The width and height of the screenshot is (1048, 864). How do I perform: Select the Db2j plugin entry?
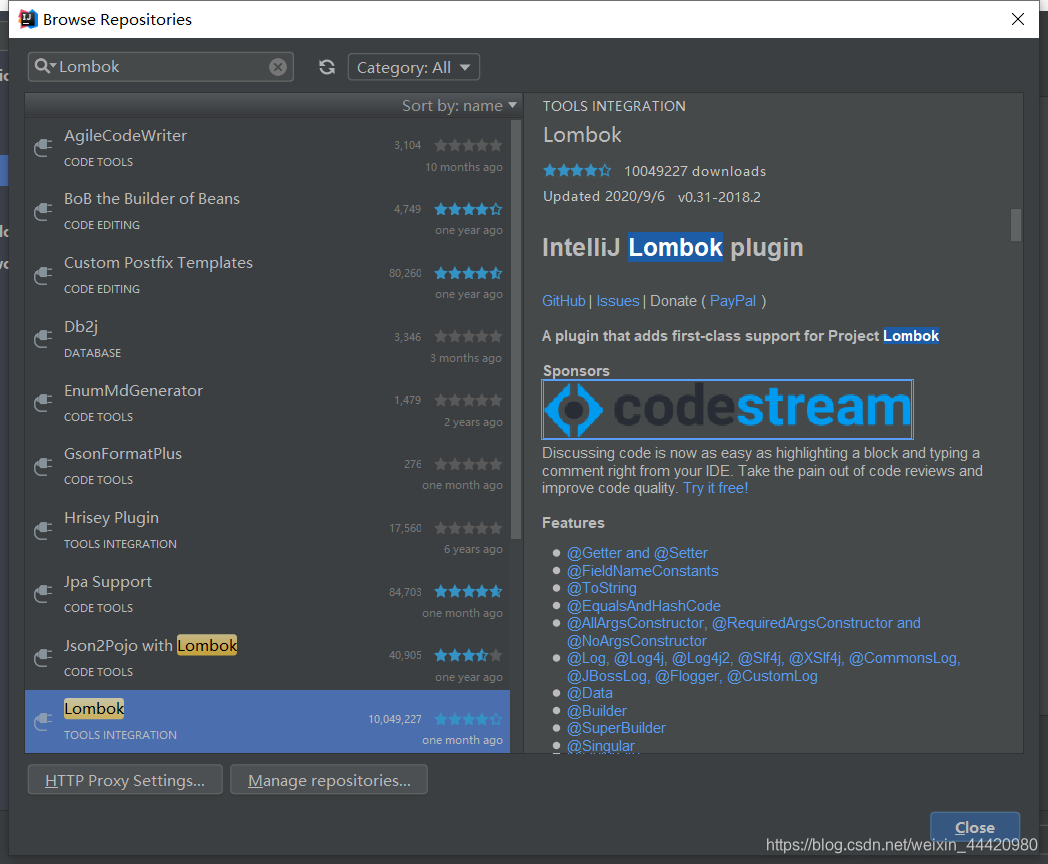267,340
